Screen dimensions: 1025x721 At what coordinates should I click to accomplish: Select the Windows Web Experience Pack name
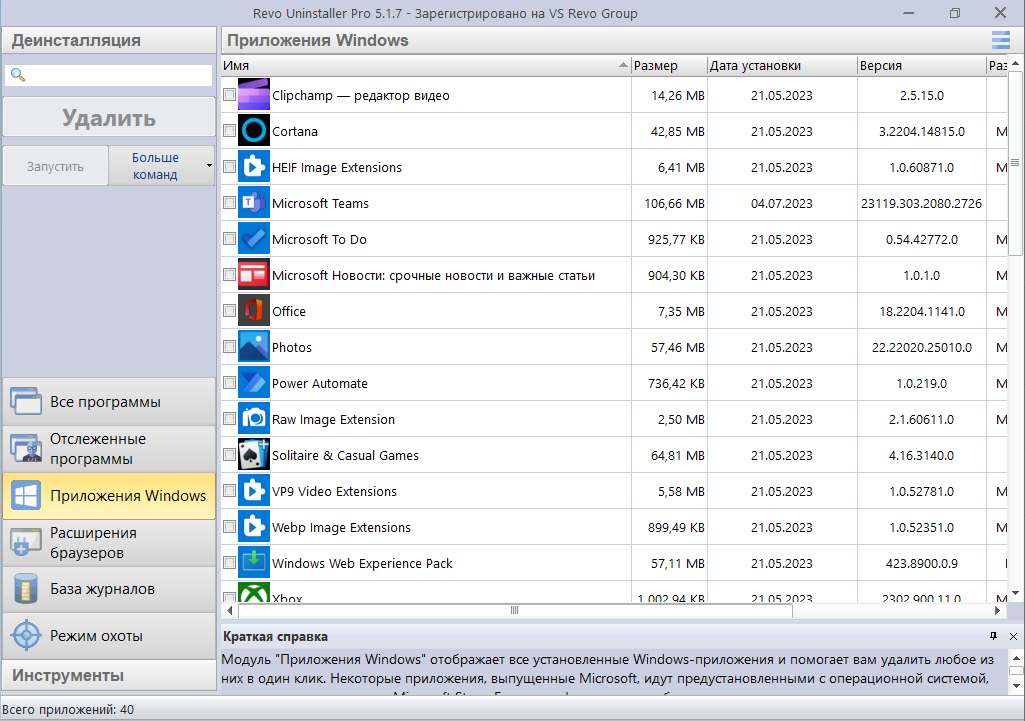click(x=362, y=563)
